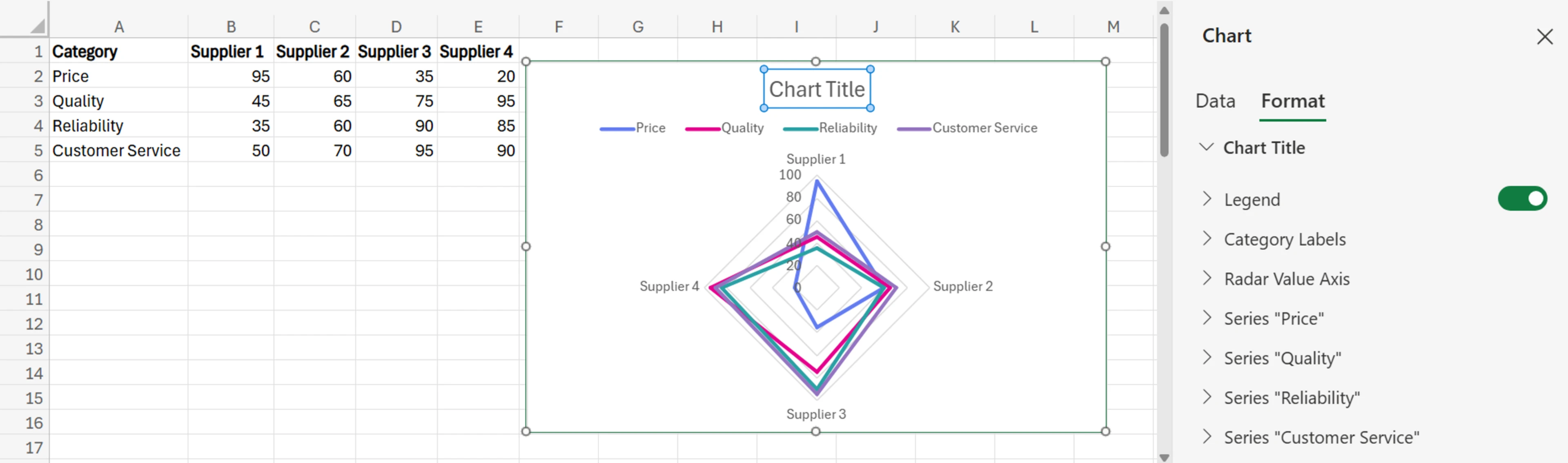Viewport: 1568px width, 463px height.
Task: Close the Chart formatting pane
Action: (1545, 36)
